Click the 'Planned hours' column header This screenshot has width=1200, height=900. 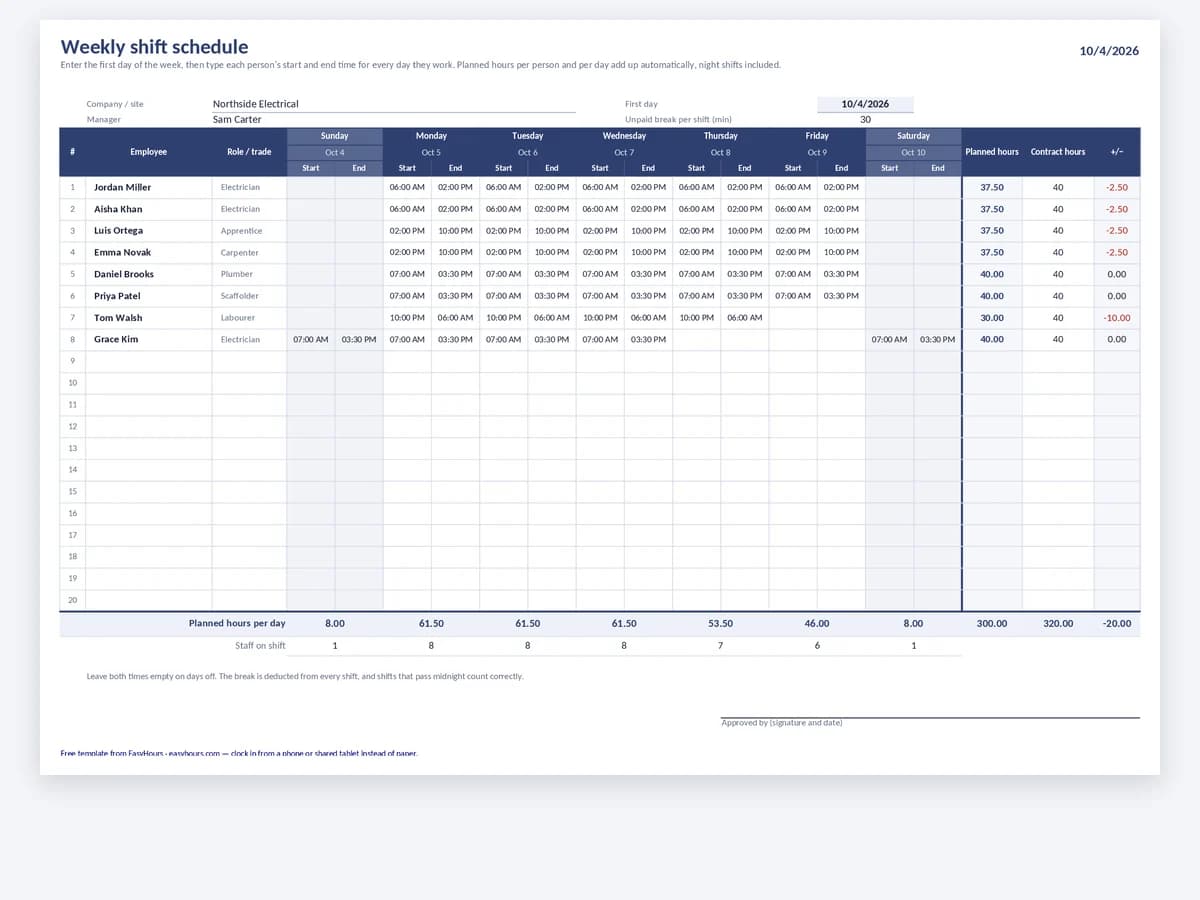pos(992,152)
